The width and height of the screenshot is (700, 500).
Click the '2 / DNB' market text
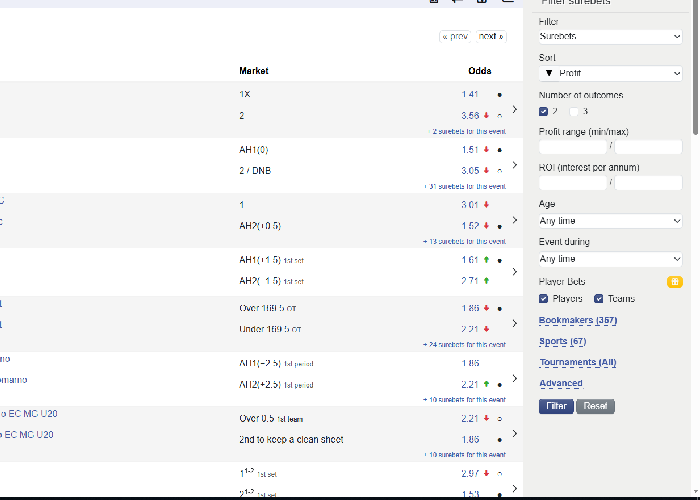pos(255,171)
